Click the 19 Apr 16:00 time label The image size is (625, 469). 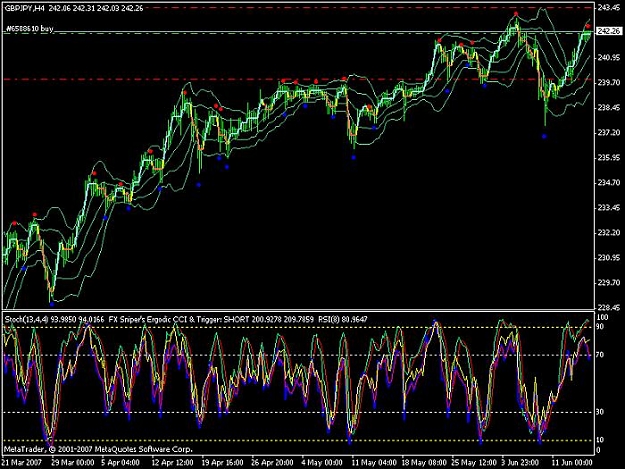(222, 463)
